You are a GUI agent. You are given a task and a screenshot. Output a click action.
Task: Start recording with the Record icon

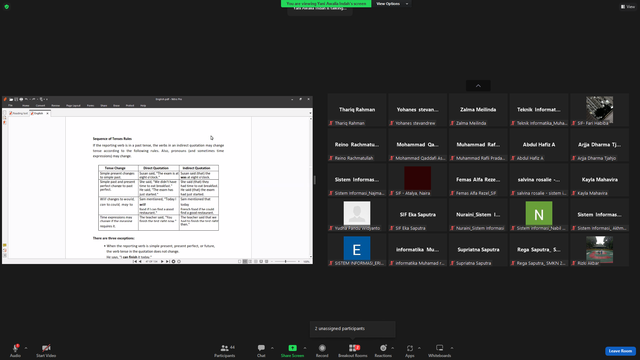pos(322,348)
